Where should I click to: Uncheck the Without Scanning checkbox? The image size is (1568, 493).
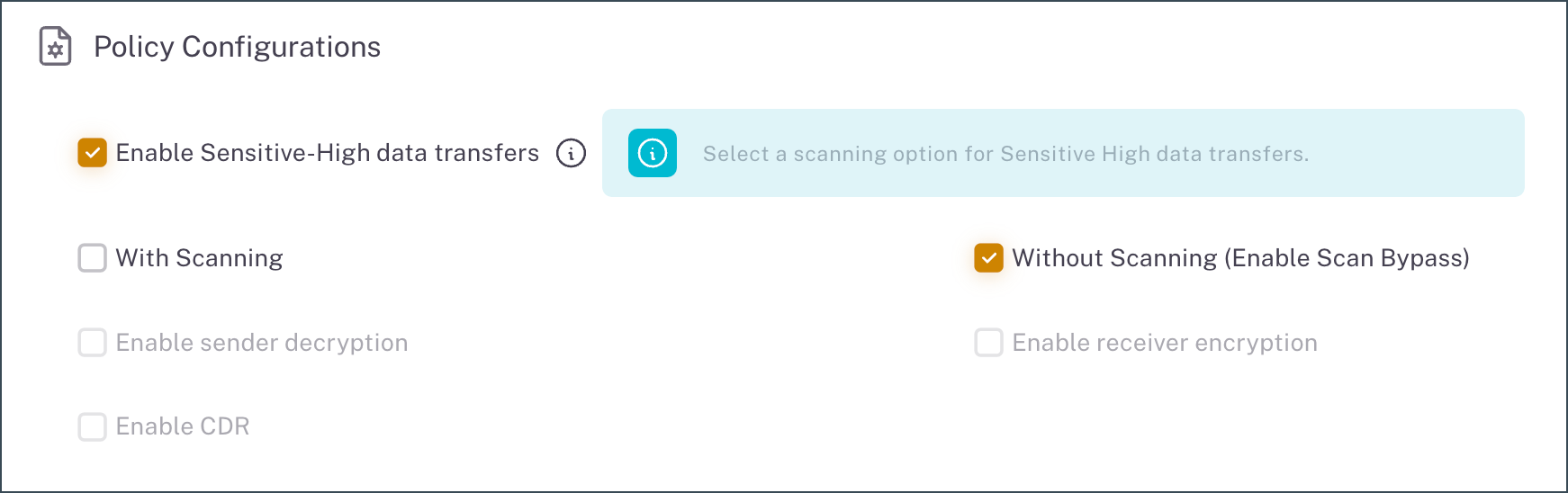pos(988,258)
